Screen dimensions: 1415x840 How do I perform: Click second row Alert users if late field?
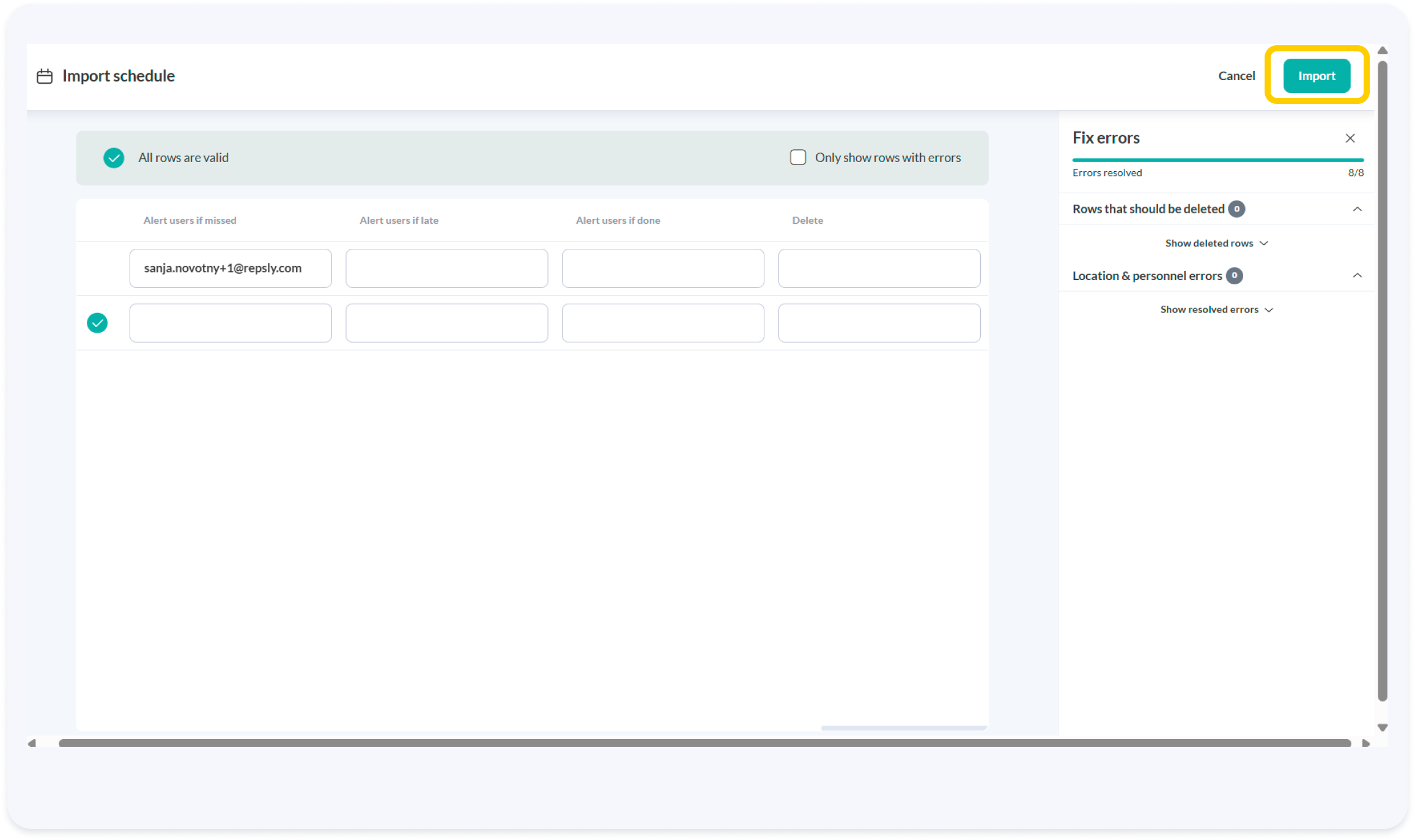(446, 323)
